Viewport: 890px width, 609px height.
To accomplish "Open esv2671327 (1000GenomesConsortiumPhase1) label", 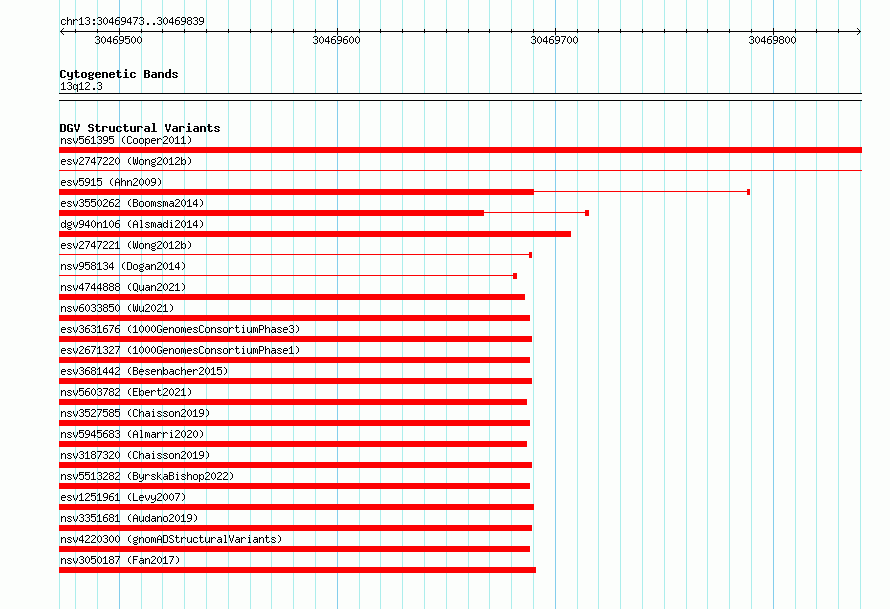I will (180, 350).
